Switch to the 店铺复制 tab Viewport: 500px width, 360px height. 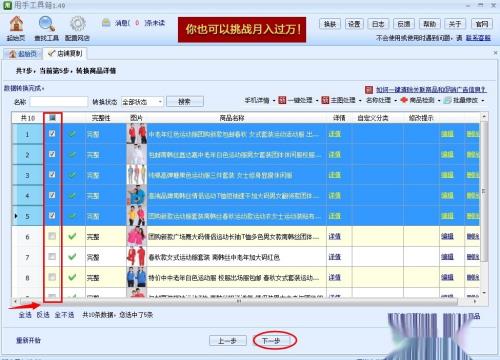65,53
